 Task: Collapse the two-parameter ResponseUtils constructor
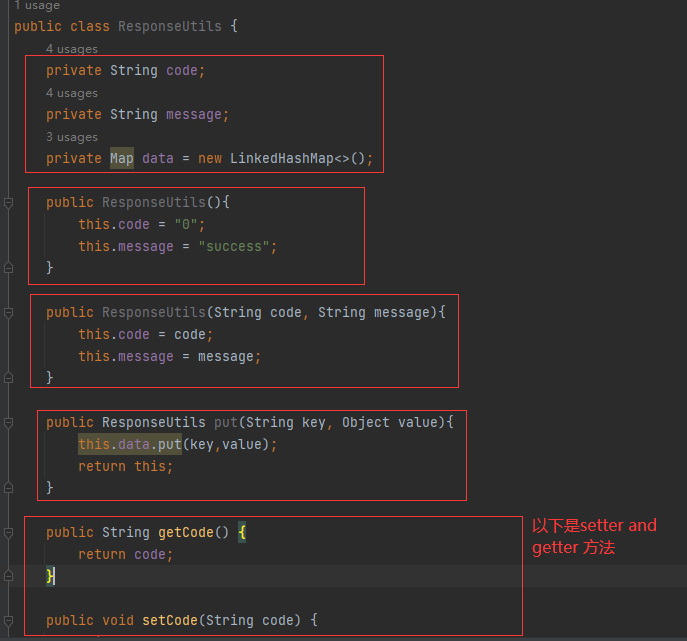pyautogui.click(x=8, y=313)
